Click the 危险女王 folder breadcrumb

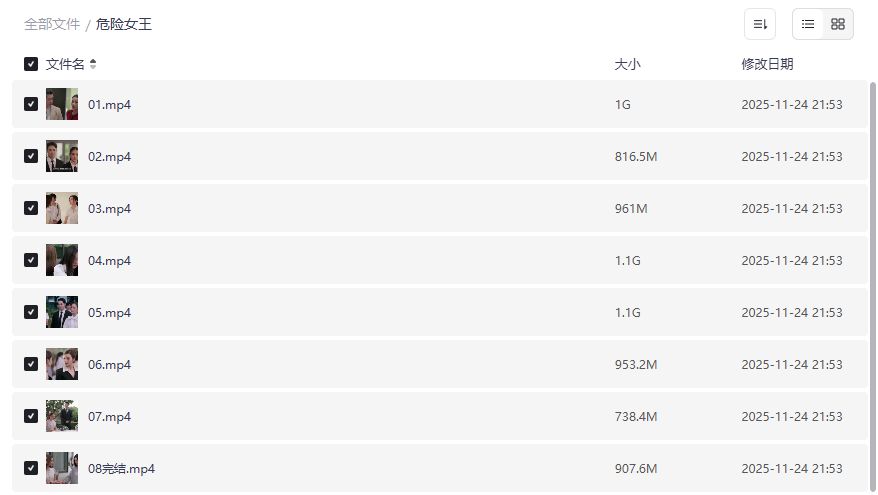(124, 24)
